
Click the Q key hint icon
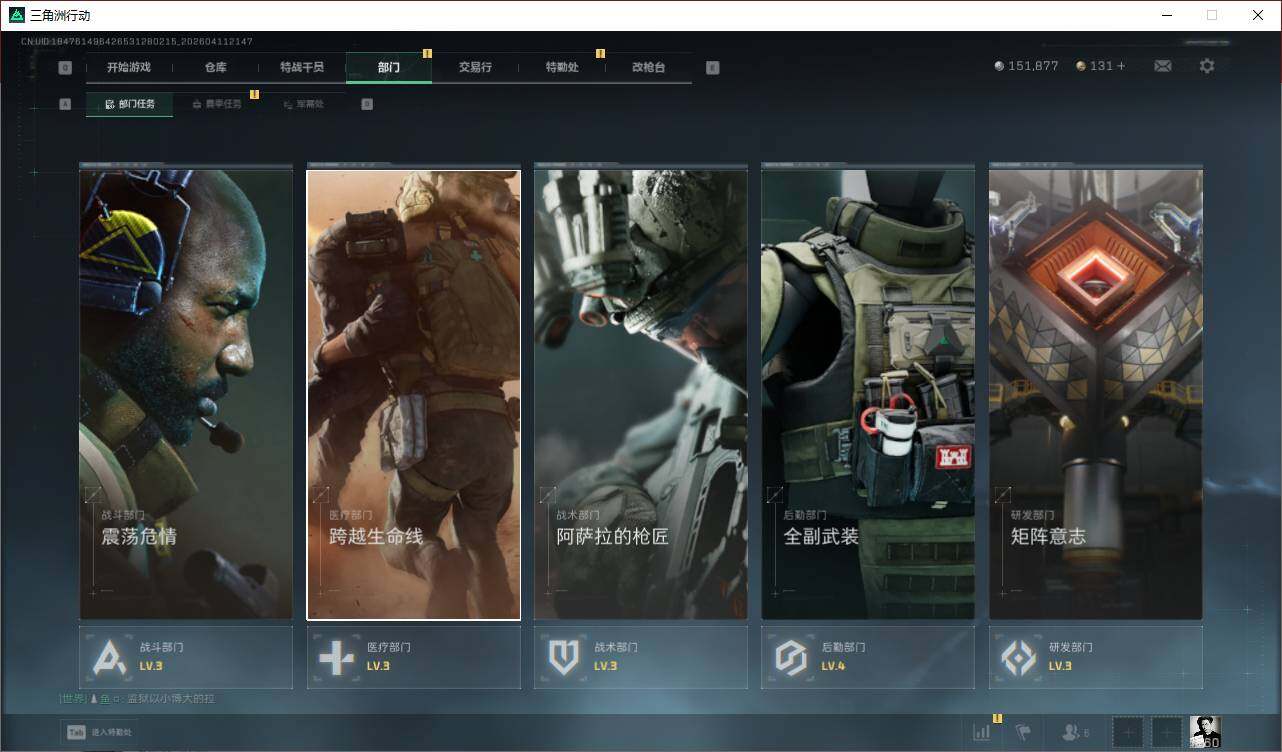click(x=65, y=68)
